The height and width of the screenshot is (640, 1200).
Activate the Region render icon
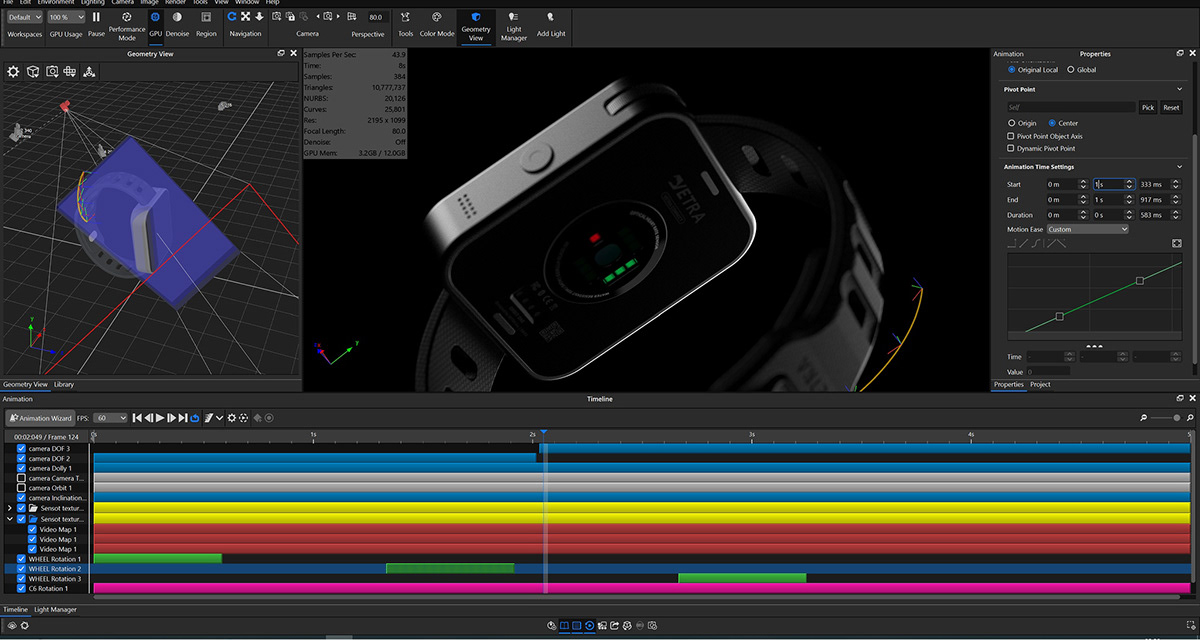point(206,17)
